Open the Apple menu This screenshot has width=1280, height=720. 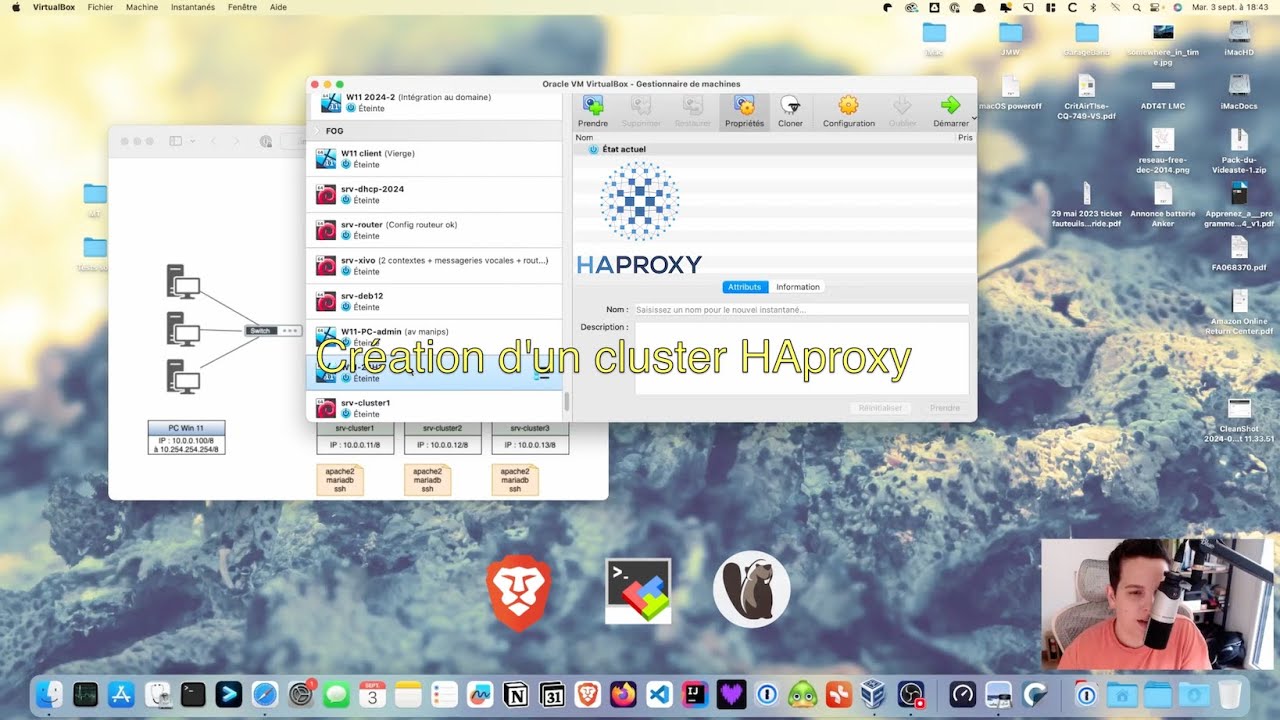(x=15, y=7)
